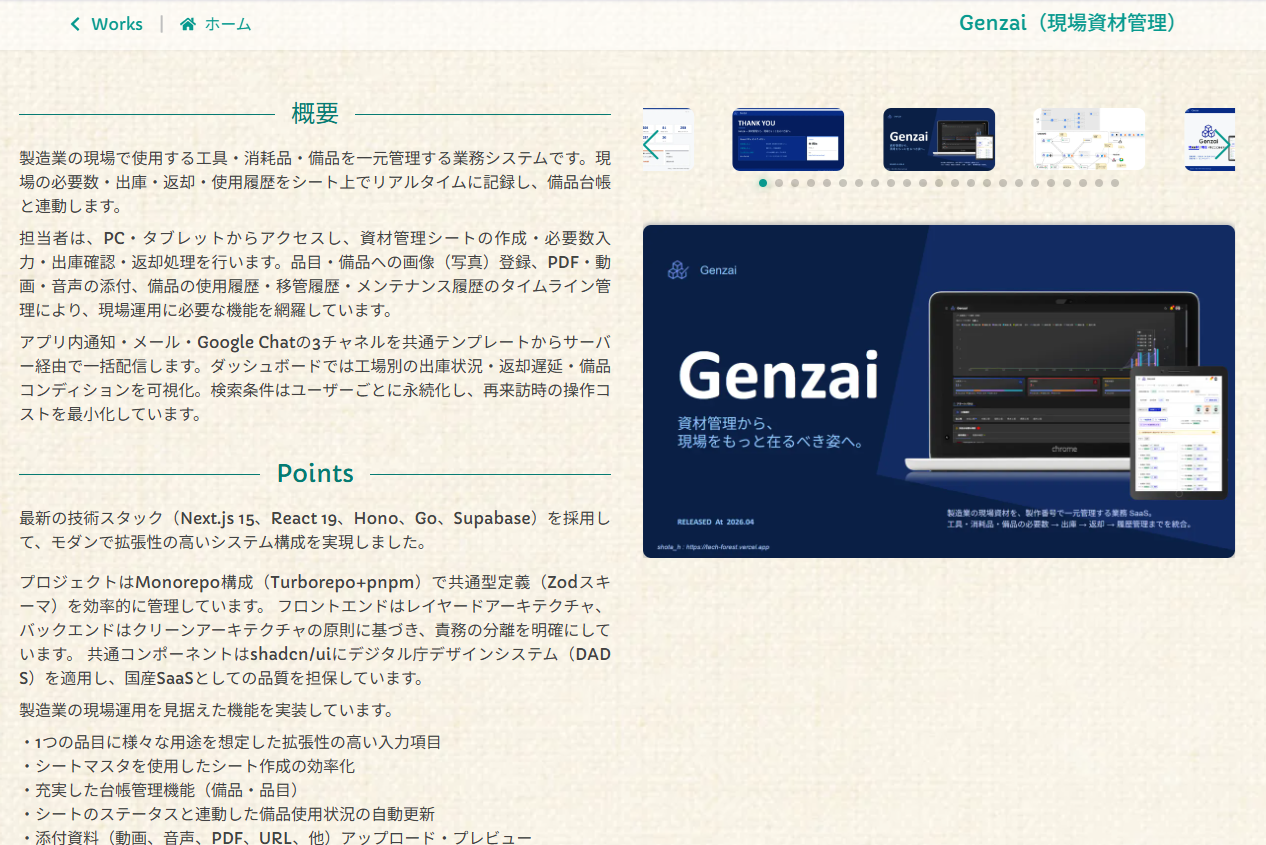Select the white flow diagram thumbnail
The height and width of the screenshot is (845, 1266).
pyautogui.click(x=1089, y=139)
